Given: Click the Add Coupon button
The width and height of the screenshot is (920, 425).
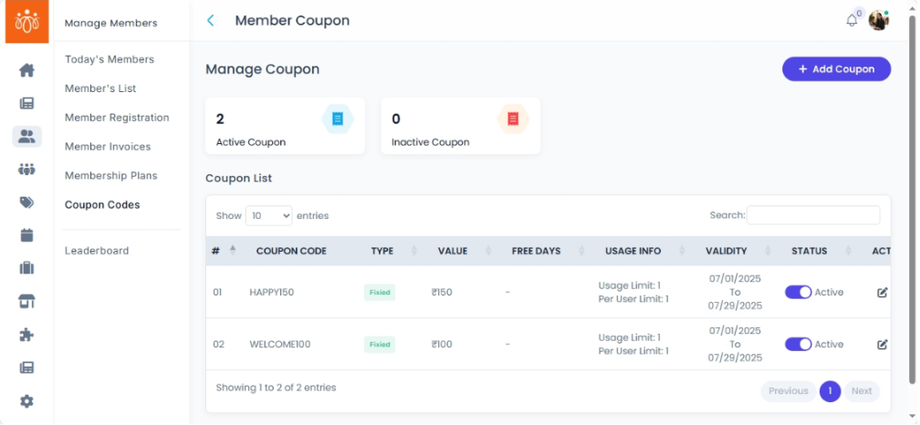Looking at the screenshot, I should click(x=836, y=69).
